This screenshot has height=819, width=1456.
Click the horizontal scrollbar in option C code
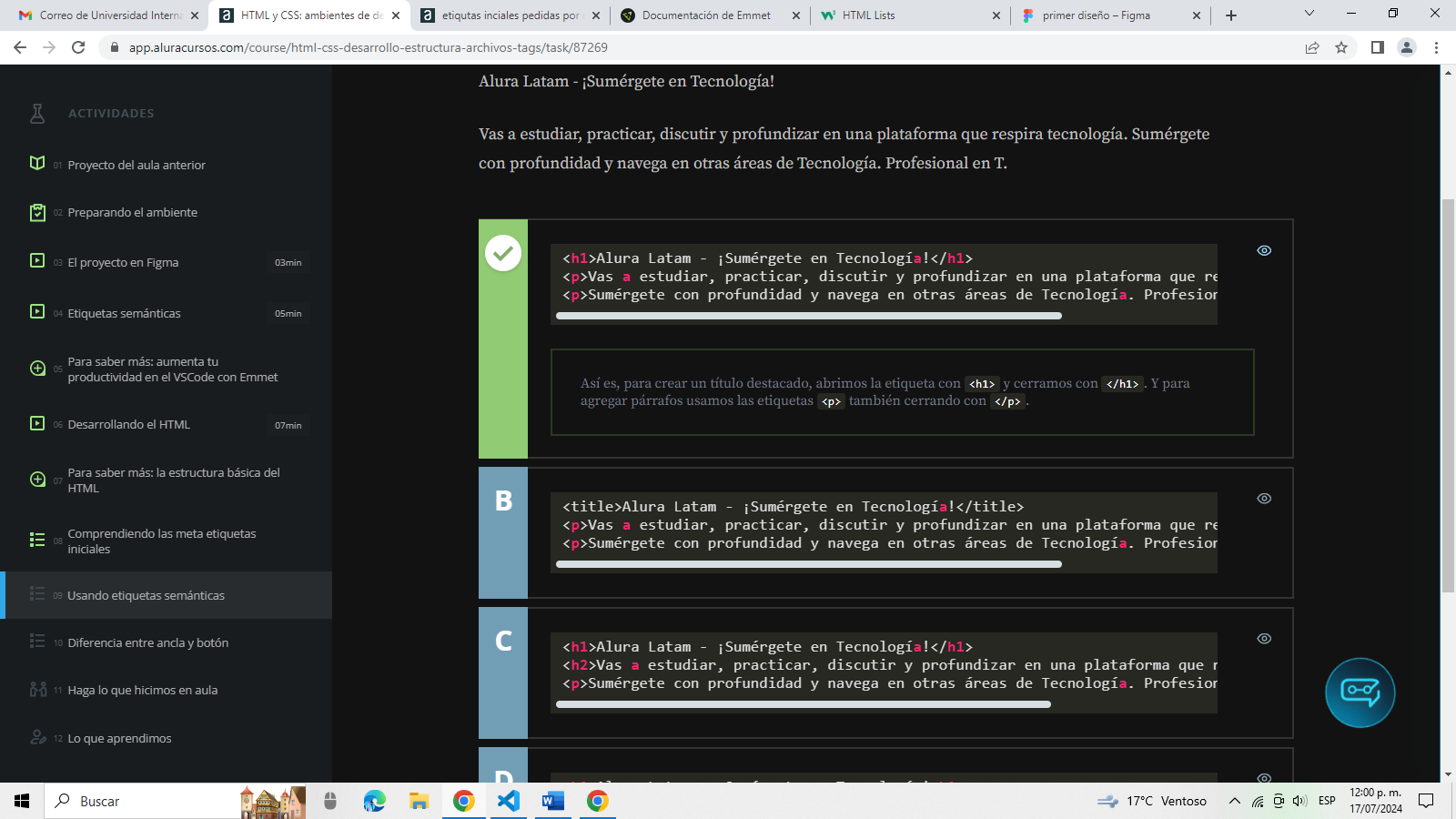(804, 704)
